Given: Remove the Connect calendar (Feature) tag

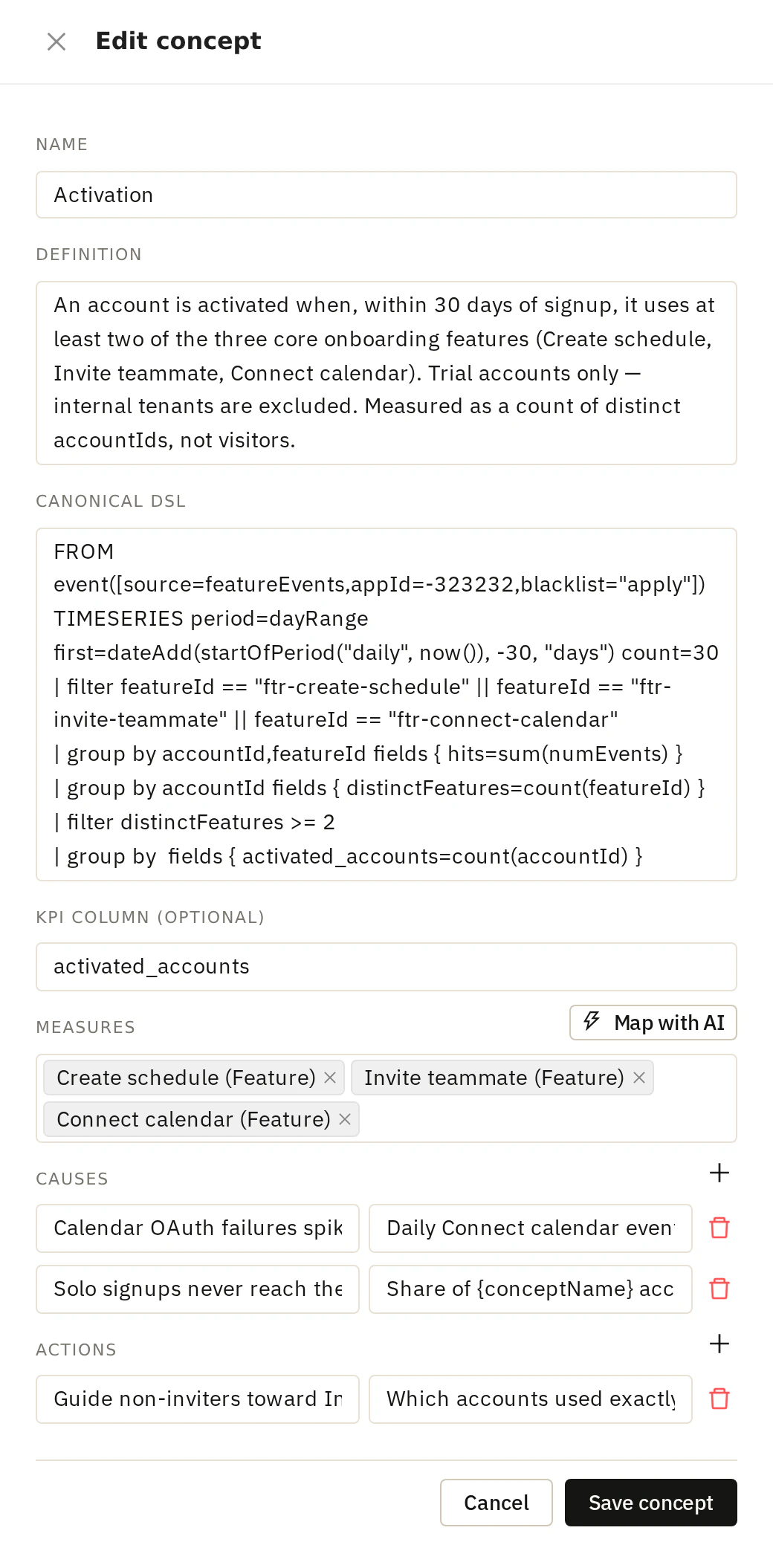Looking at the screenshot, I should 345,1119.
